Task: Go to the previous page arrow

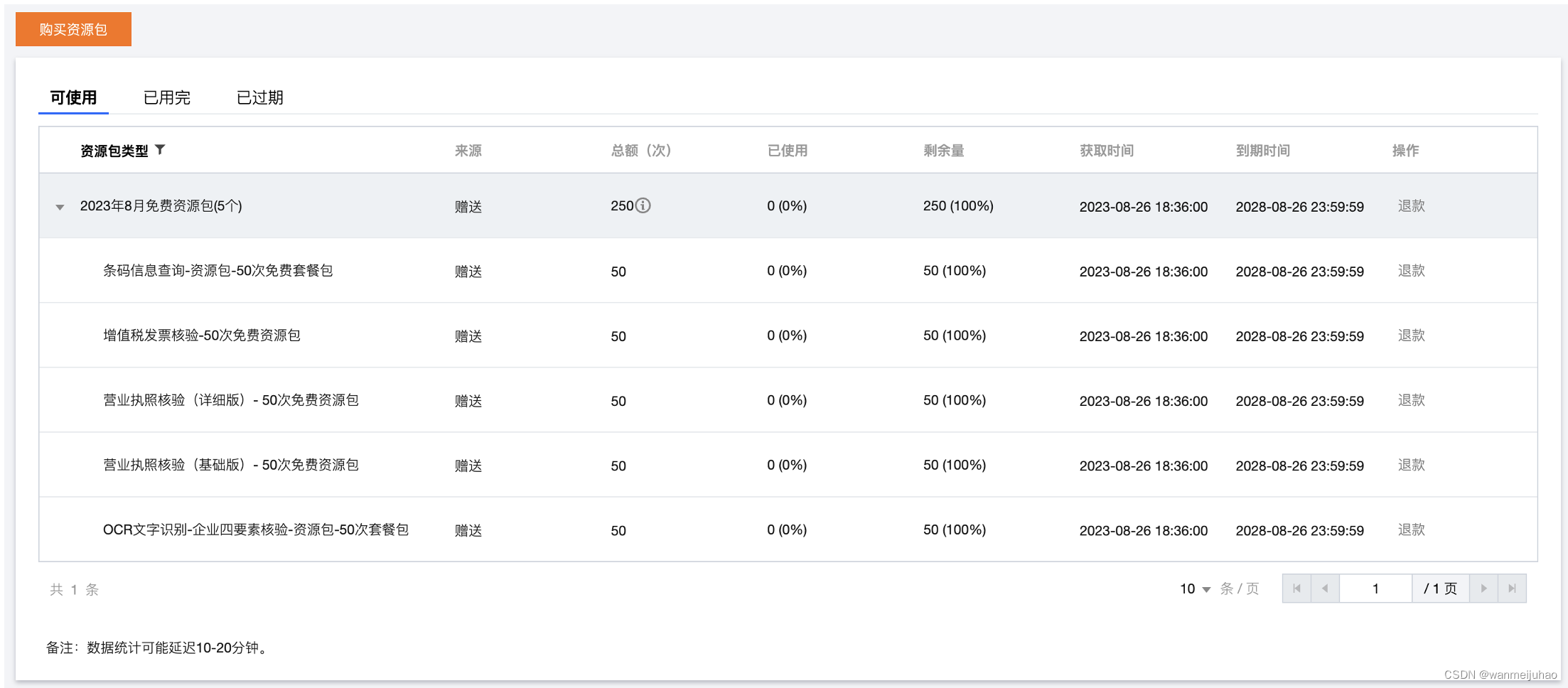Action: [x=1325, y=588]
